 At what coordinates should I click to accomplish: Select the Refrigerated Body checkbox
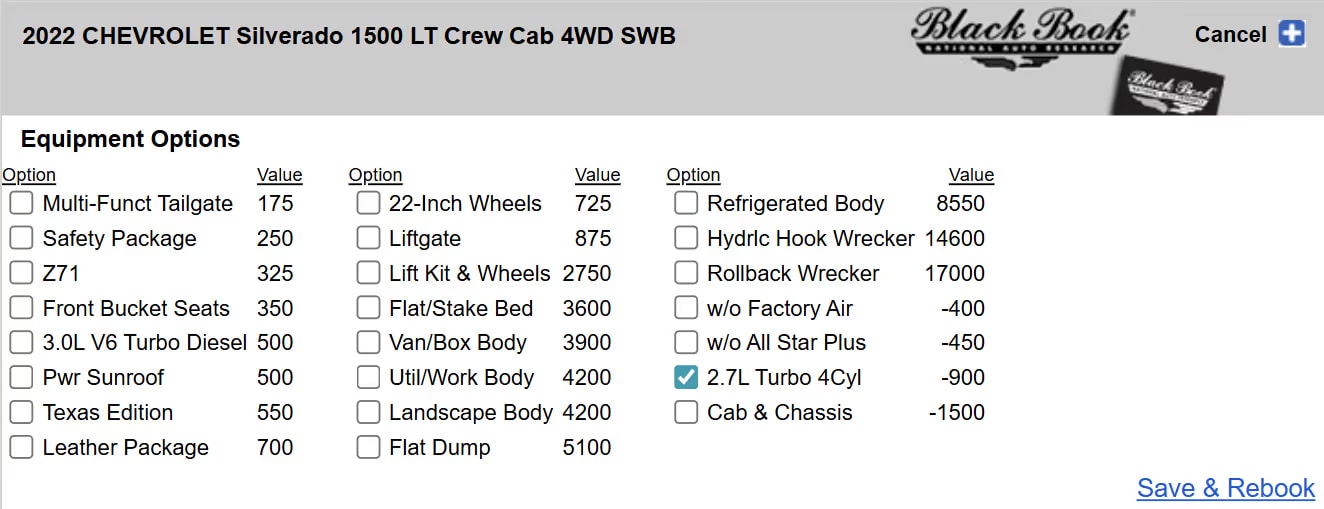pos(686,204)
